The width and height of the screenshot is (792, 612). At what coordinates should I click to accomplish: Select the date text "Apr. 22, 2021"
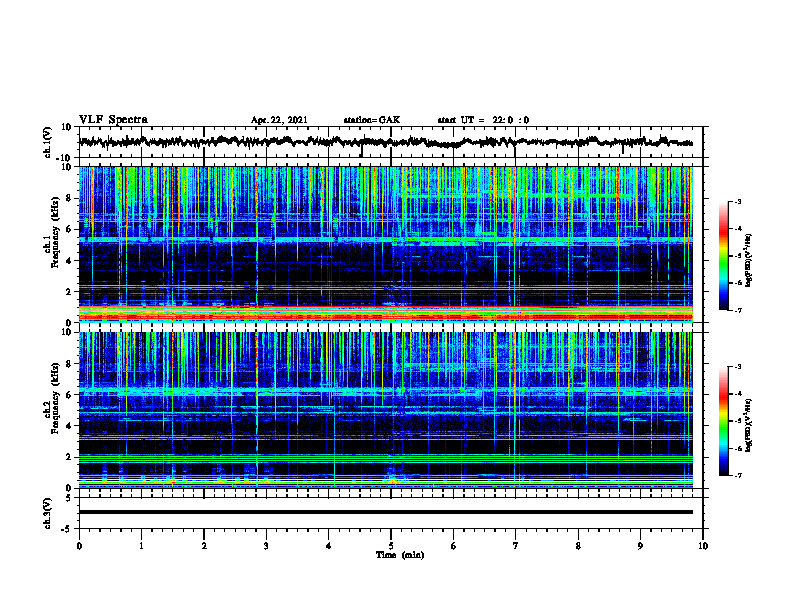coord(279,120)
